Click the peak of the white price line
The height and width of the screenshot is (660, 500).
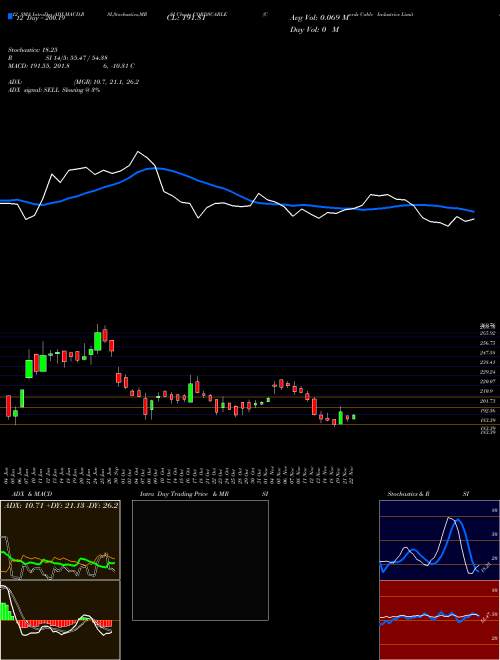point(138,152)
